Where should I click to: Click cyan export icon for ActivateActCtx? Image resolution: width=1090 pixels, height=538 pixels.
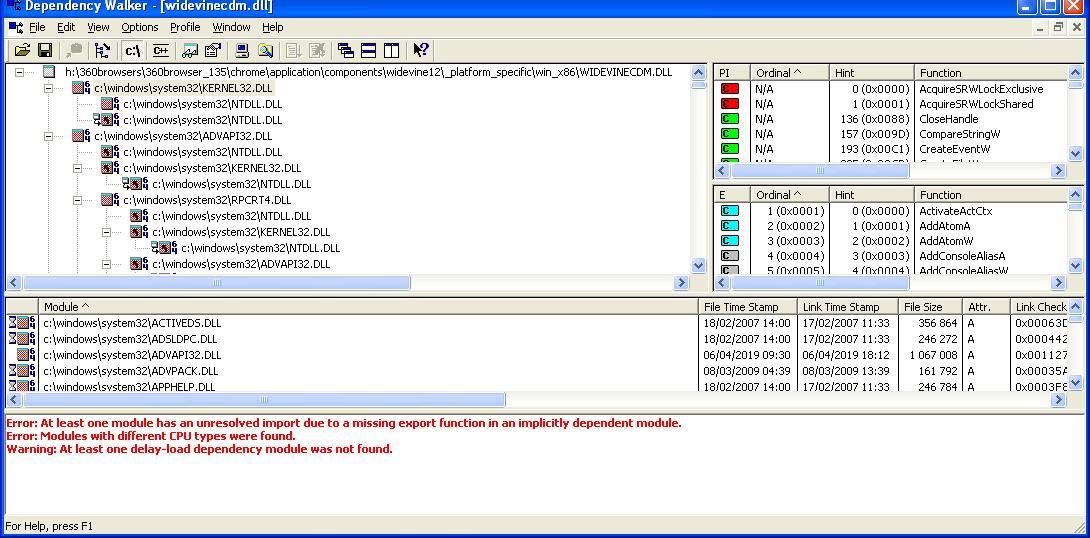tap(730, 211)
